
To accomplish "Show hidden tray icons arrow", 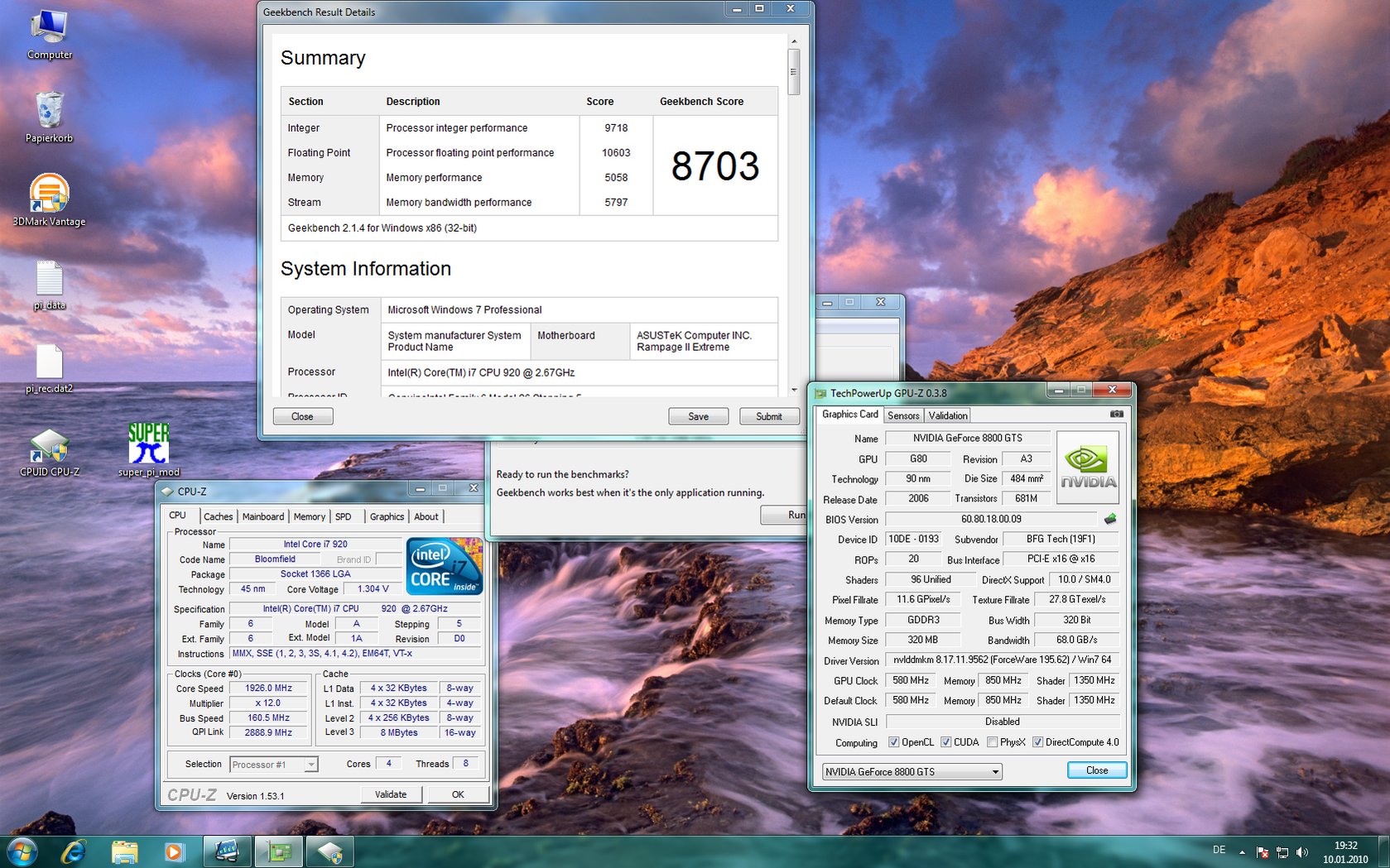I will coord(1242,851).
